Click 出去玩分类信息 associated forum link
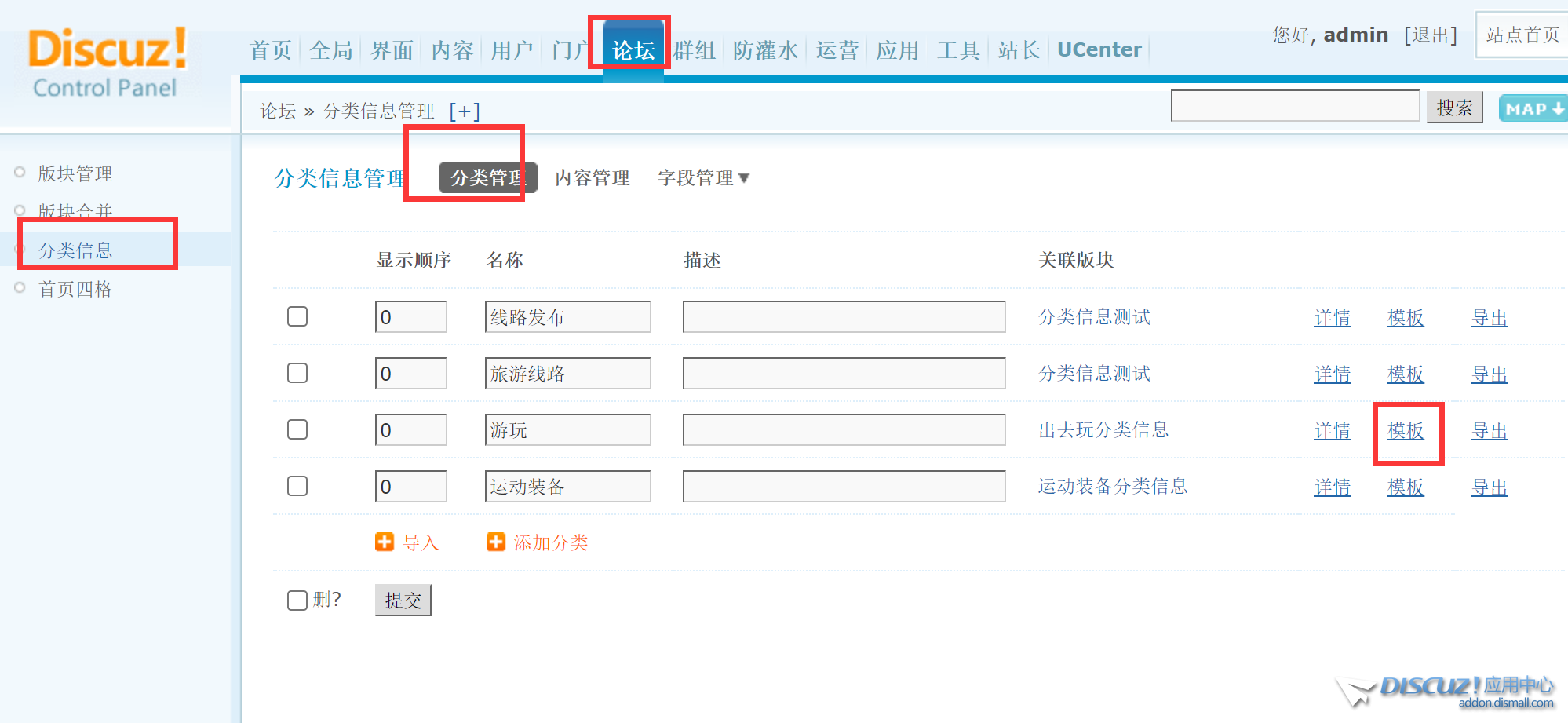This screenshot has width=1568, height=723. click(x=1103, y=429)
